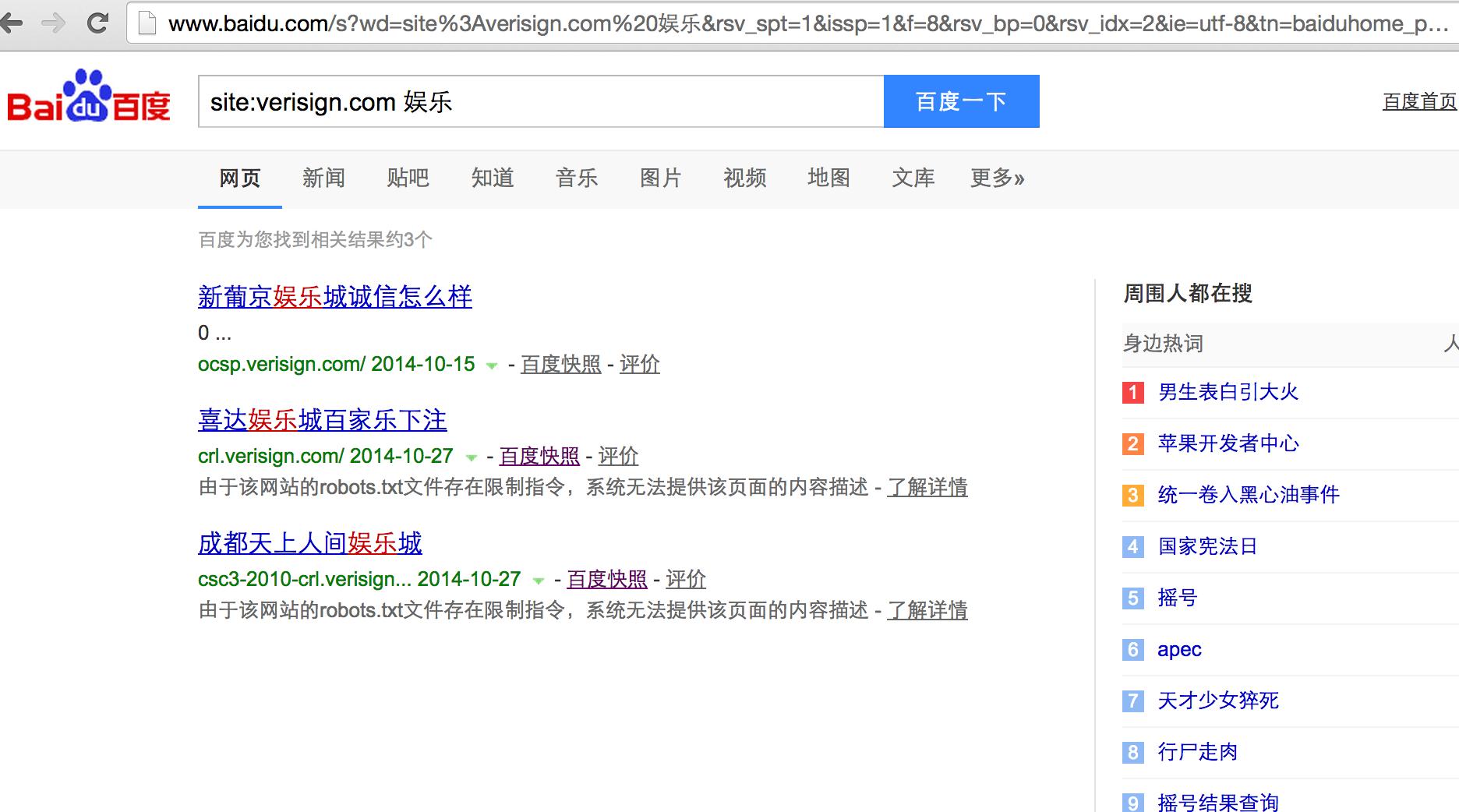
Task: Open hot search apec
Action: [1179, 649]
